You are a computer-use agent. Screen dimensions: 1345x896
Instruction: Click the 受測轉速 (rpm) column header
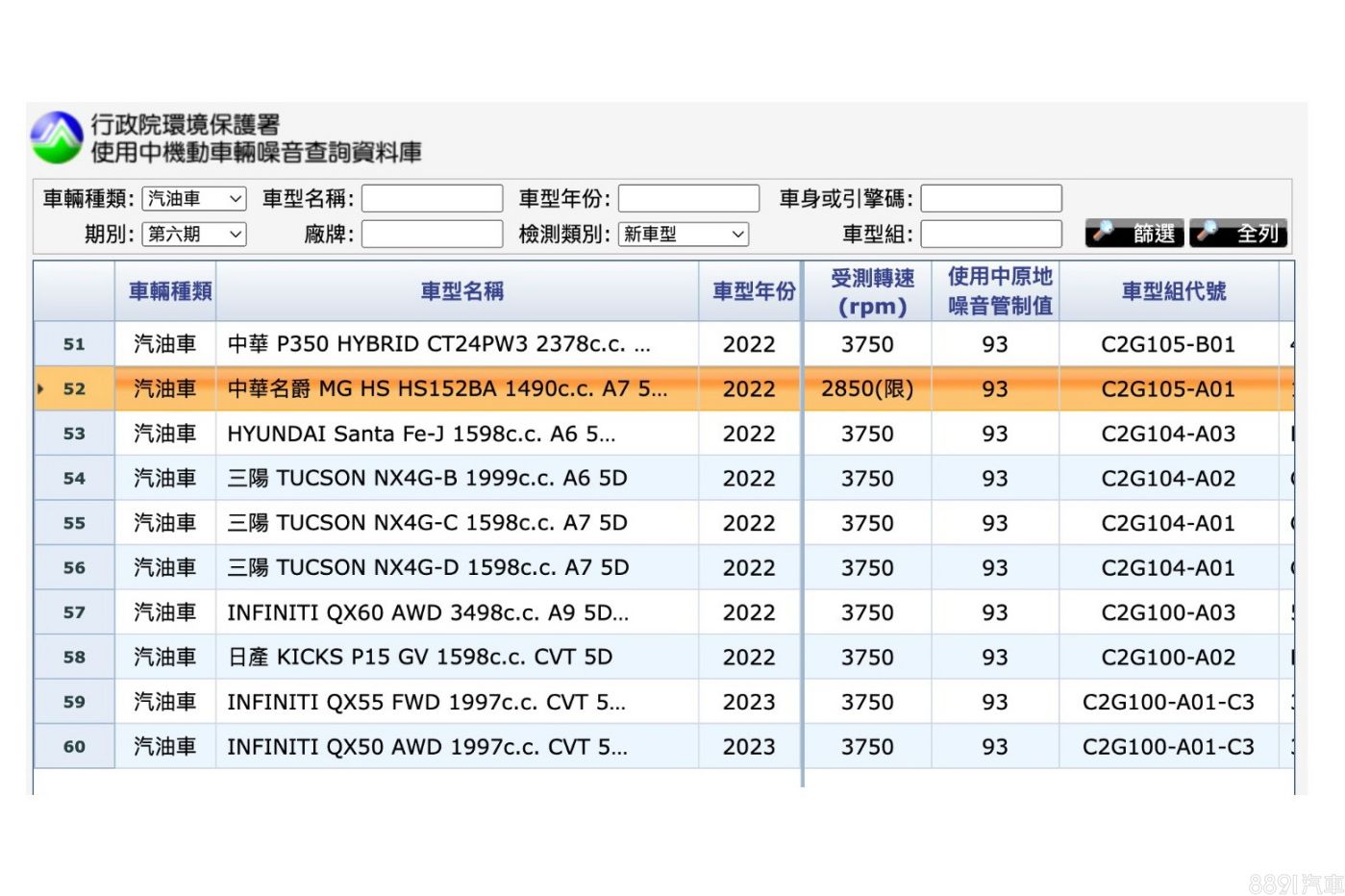pos(871,291)
